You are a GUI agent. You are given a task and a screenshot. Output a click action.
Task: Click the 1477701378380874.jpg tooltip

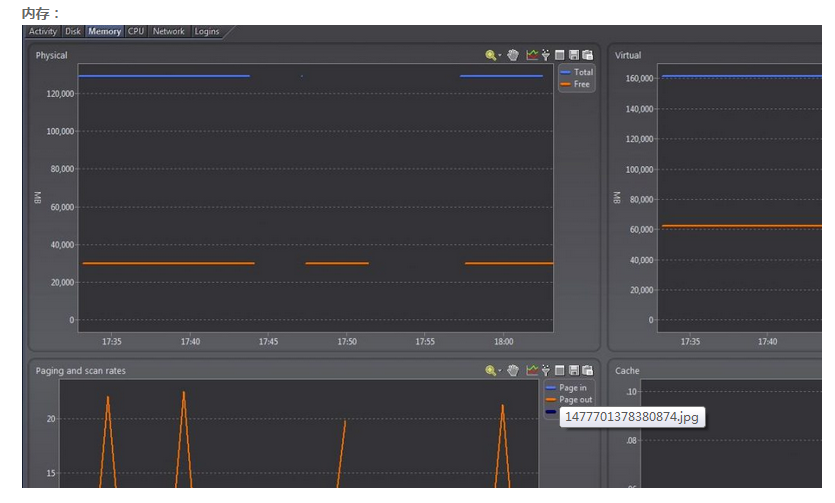632,417
